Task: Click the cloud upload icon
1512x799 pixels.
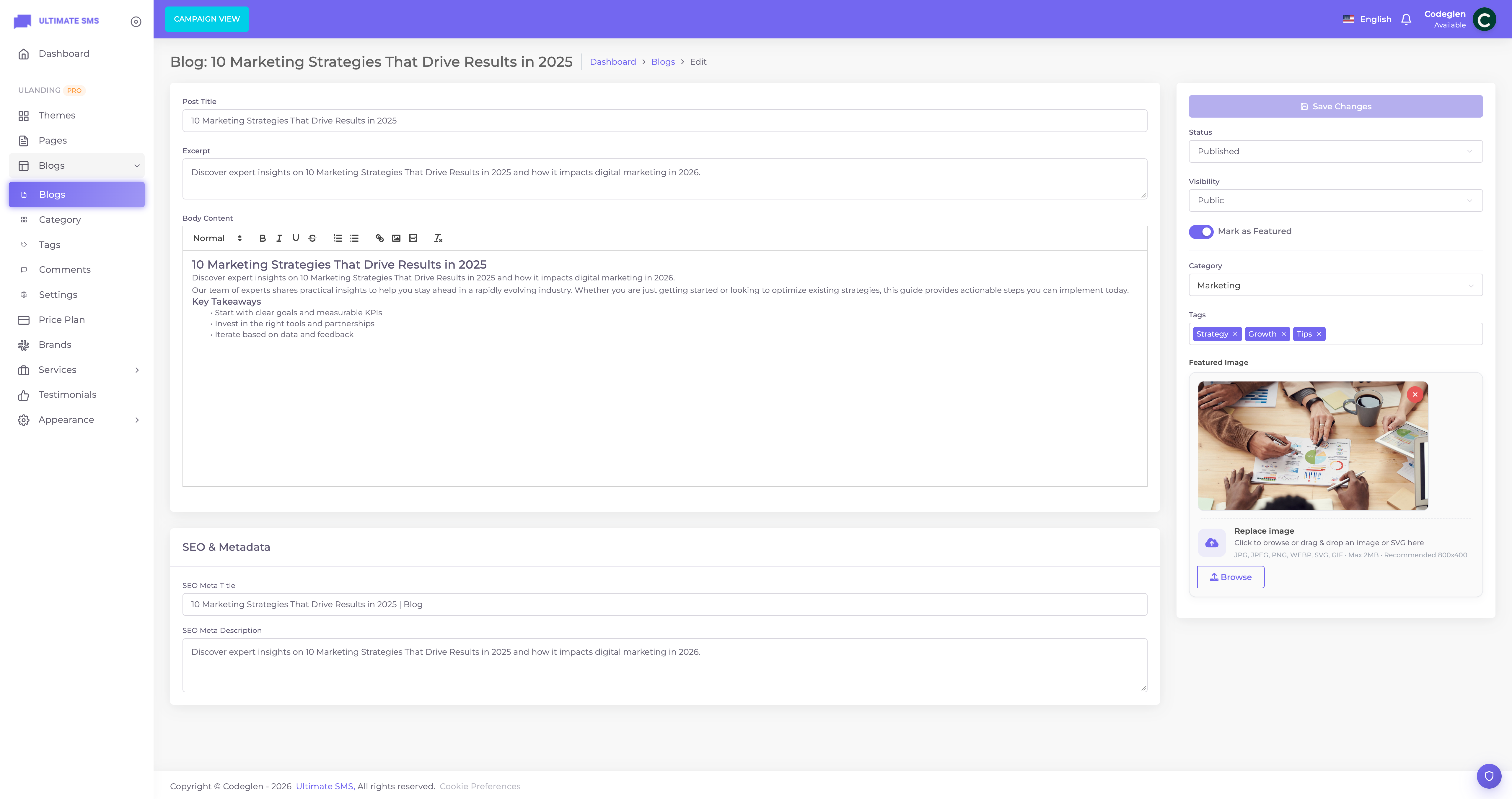Action: [x=1211, y=543]
